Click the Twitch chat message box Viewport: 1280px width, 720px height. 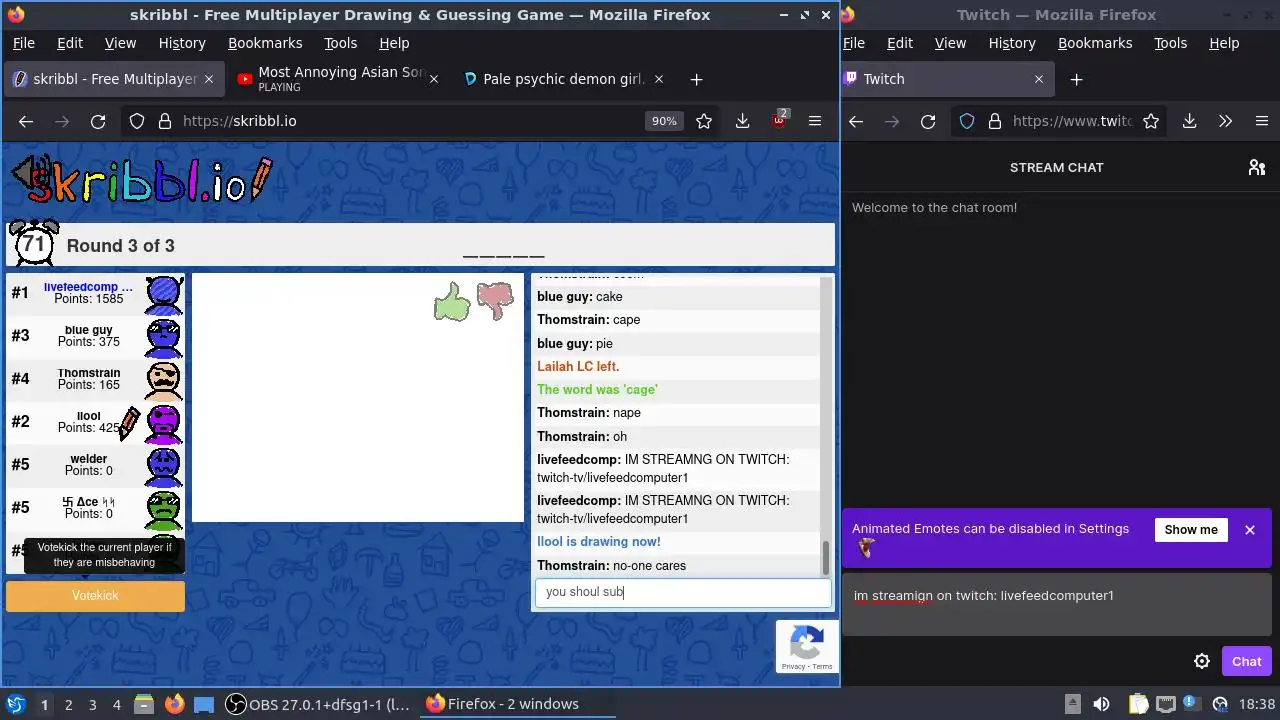(1056, 606)
